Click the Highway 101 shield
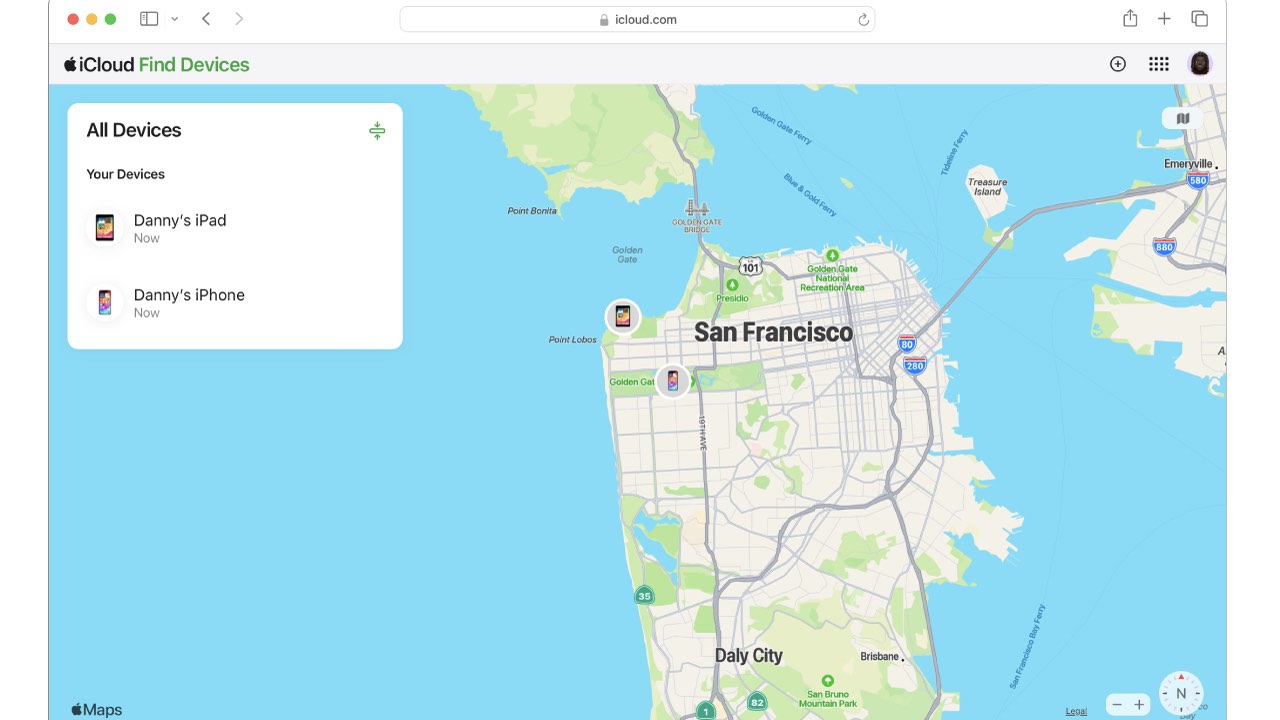 [x=751, y=266]
